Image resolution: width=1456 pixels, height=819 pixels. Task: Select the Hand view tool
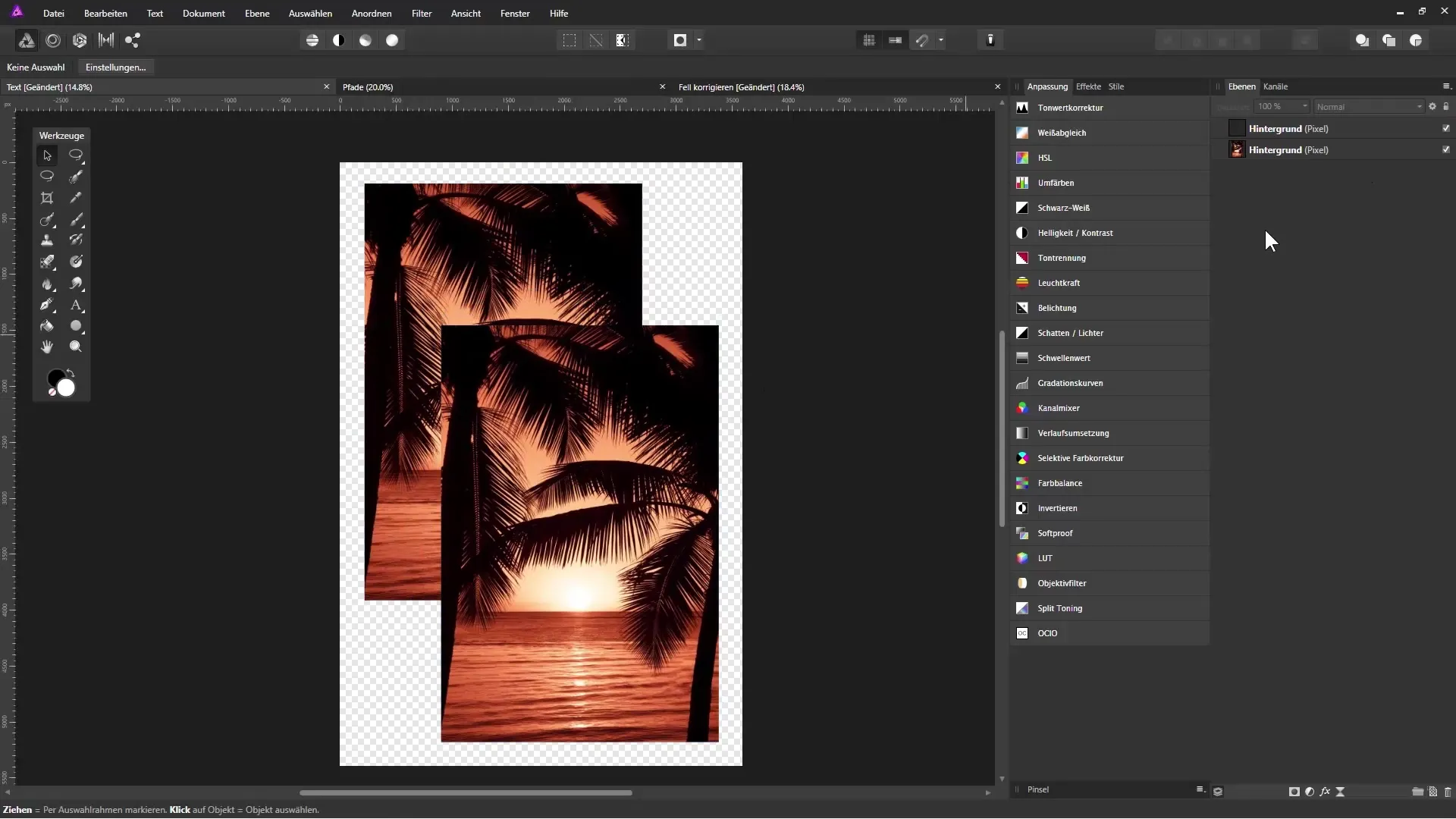click(x=47, y=347)
